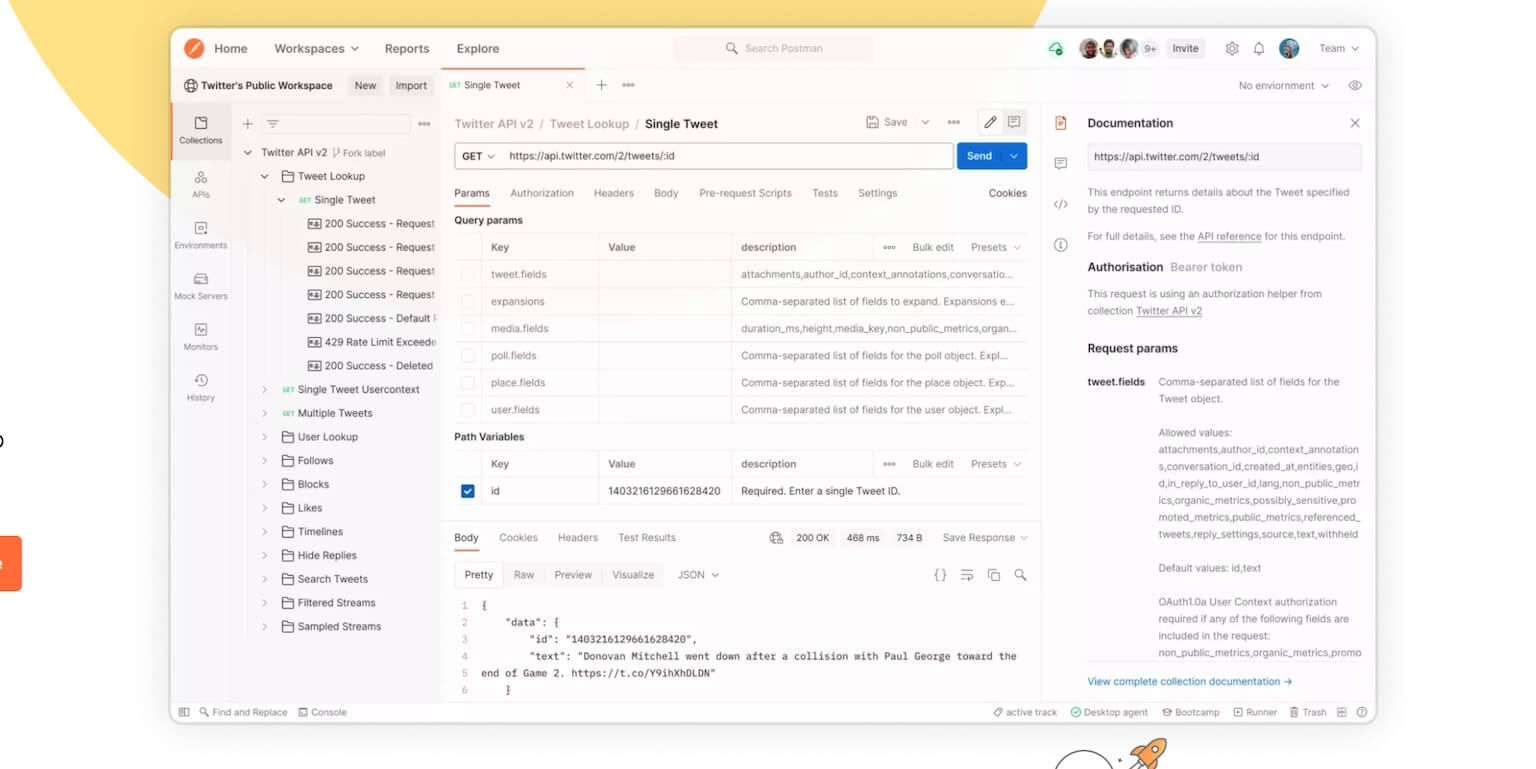Open the Environments sidebar panel

(x=201, y=235)
